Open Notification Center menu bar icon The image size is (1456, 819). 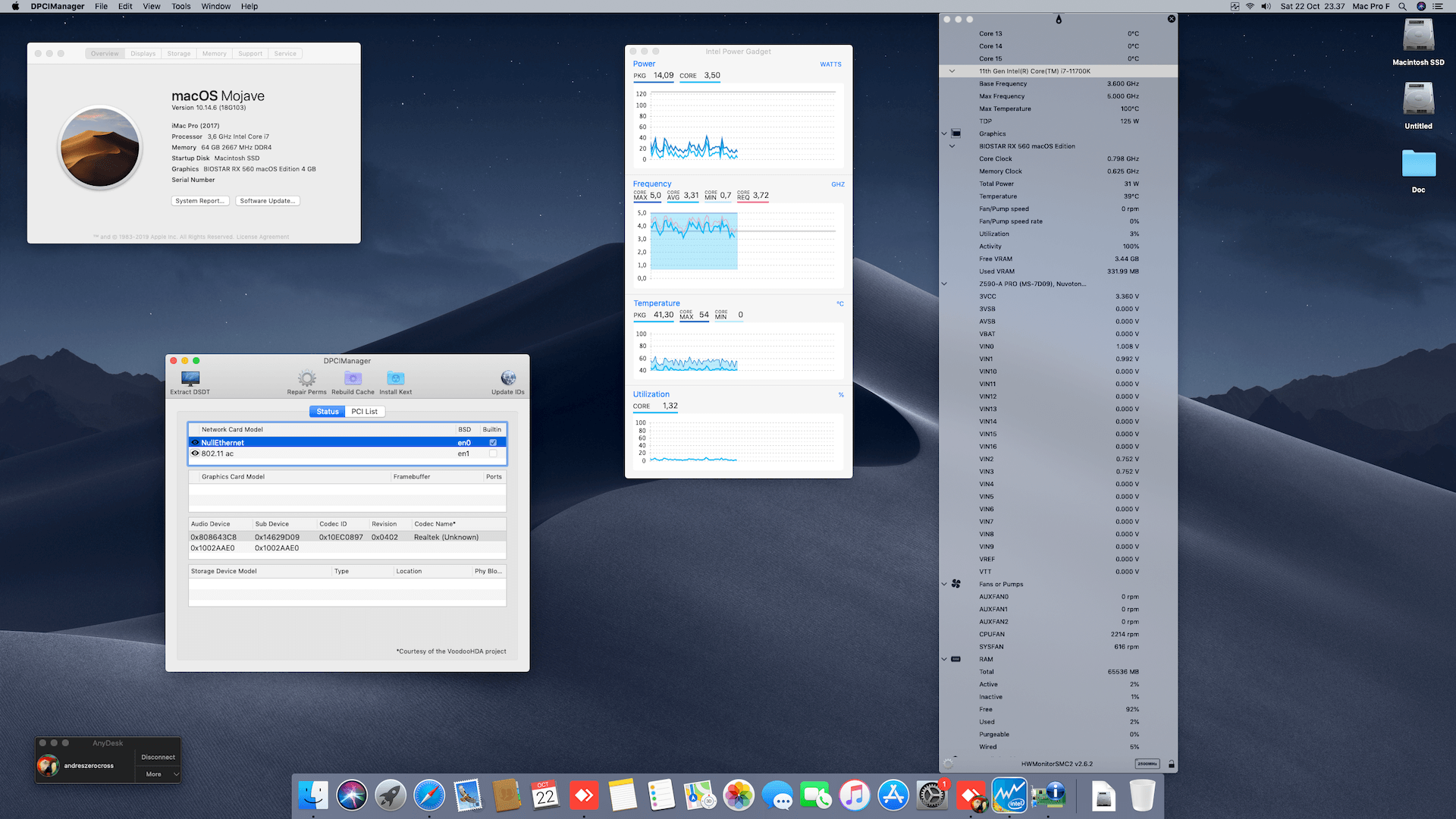tap(1437, 6)
